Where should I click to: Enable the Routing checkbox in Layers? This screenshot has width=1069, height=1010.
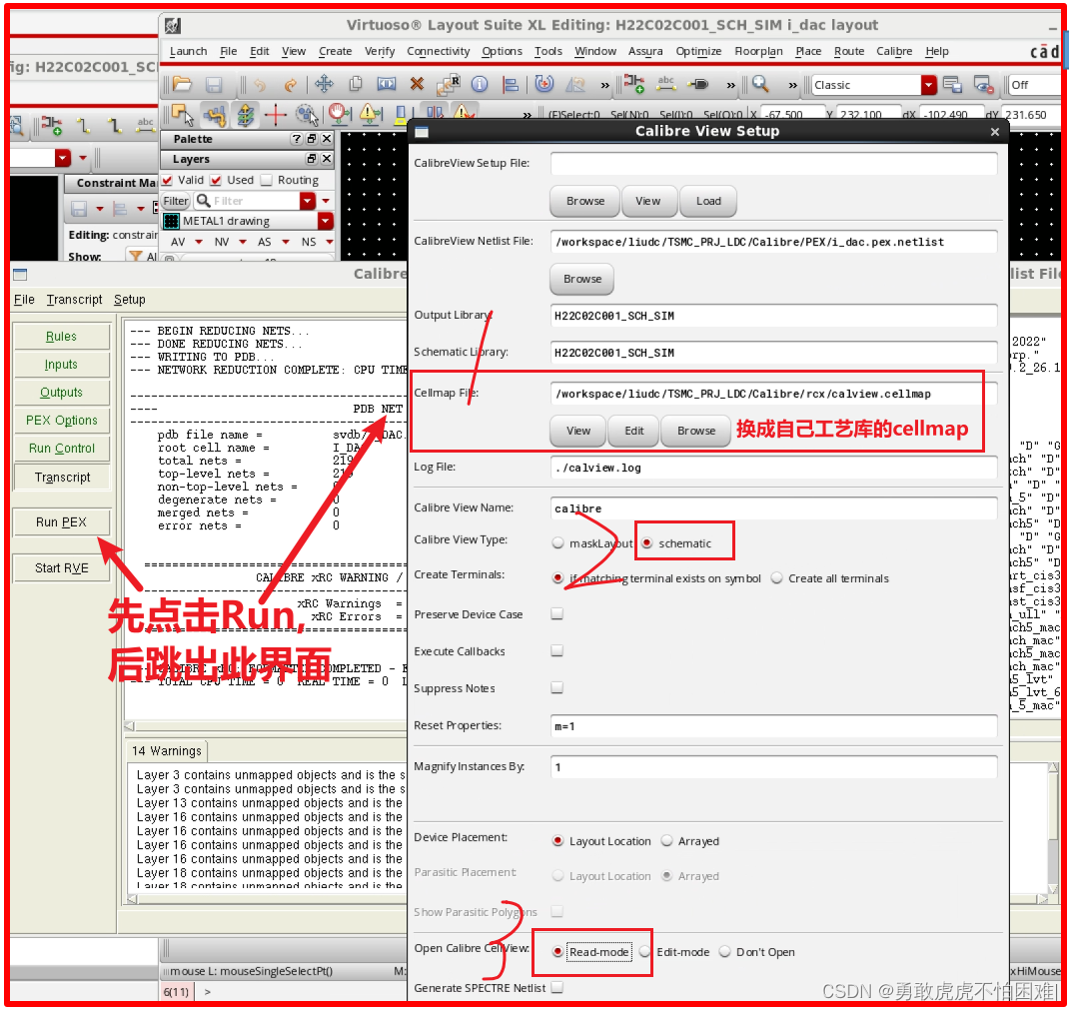[267, 180]
